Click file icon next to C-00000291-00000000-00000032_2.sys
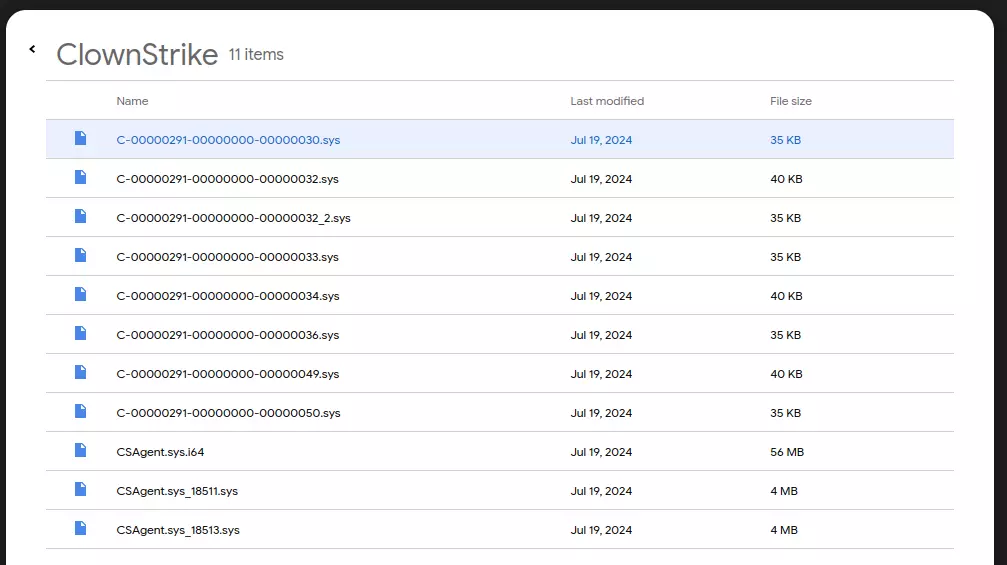The width and height of the screenshot is (1007, 565). point(81,217)
